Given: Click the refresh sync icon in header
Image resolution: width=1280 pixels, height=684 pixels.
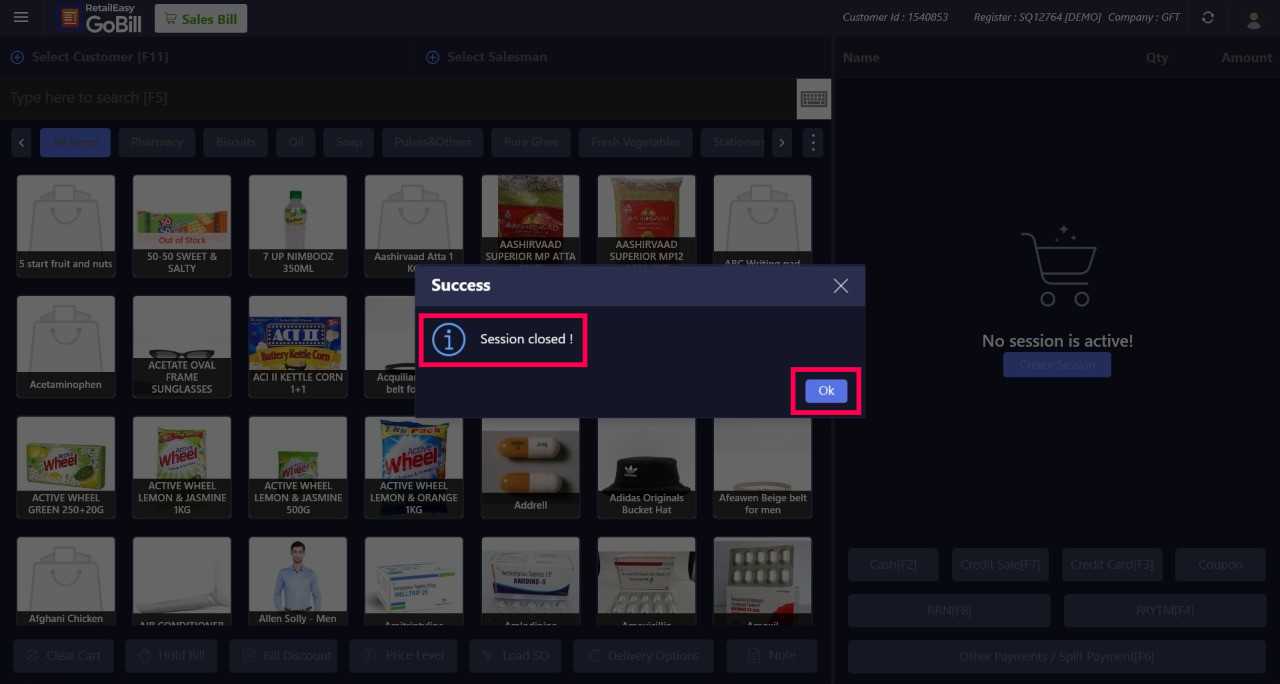Looking at the screenshot, I should [1208, 18].
